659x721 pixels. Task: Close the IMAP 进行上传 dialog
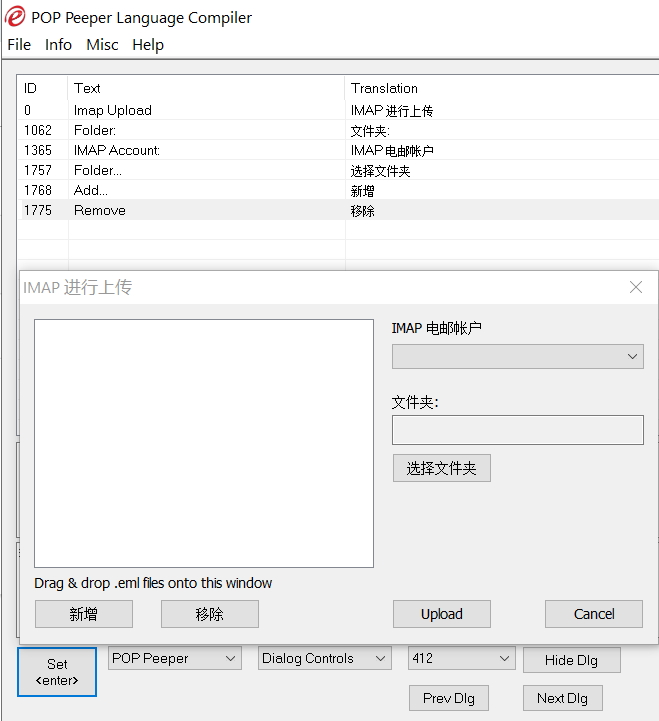point(636,287)
